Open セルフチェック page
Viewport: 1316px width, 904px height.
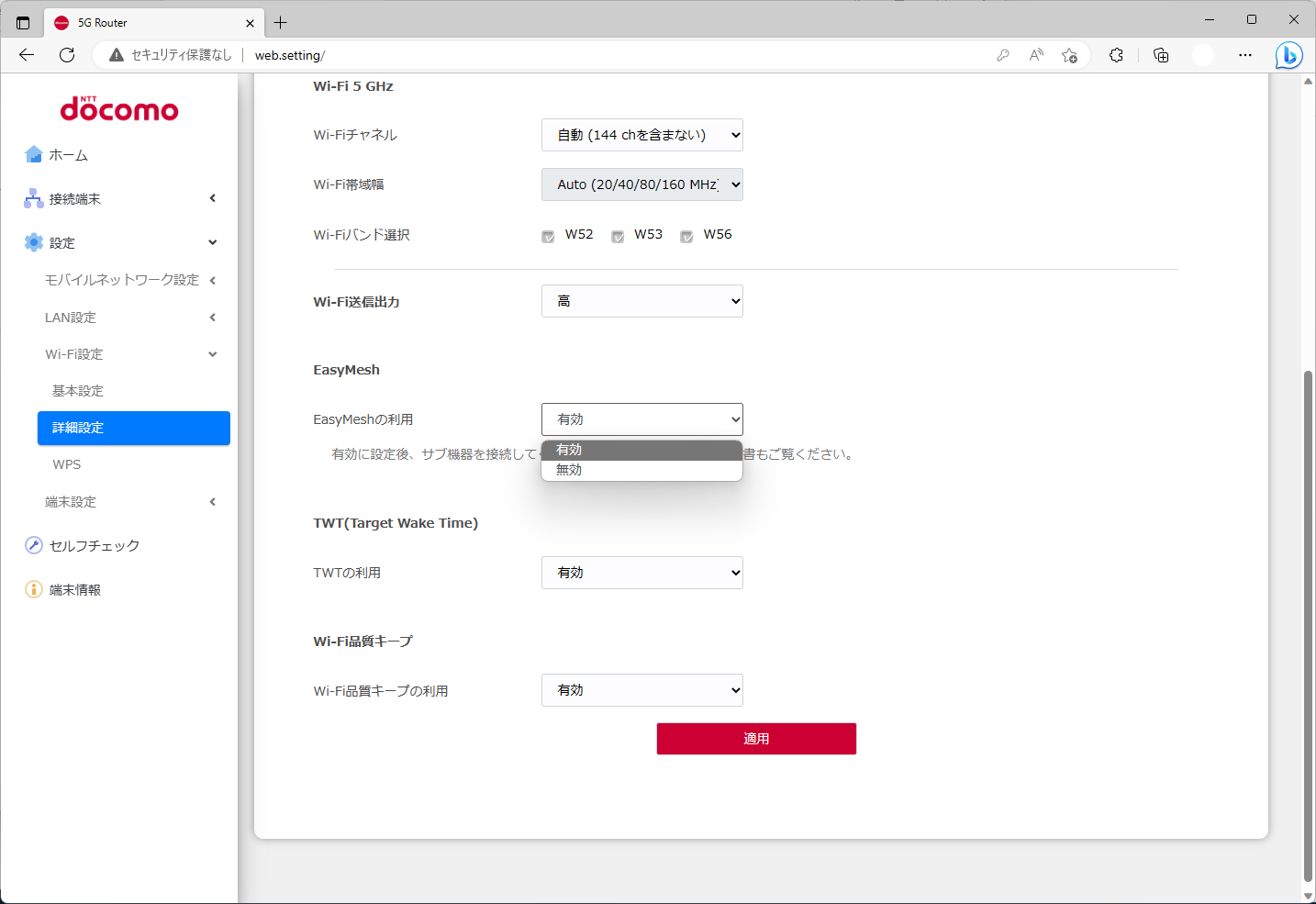click(x=95, y=546)
